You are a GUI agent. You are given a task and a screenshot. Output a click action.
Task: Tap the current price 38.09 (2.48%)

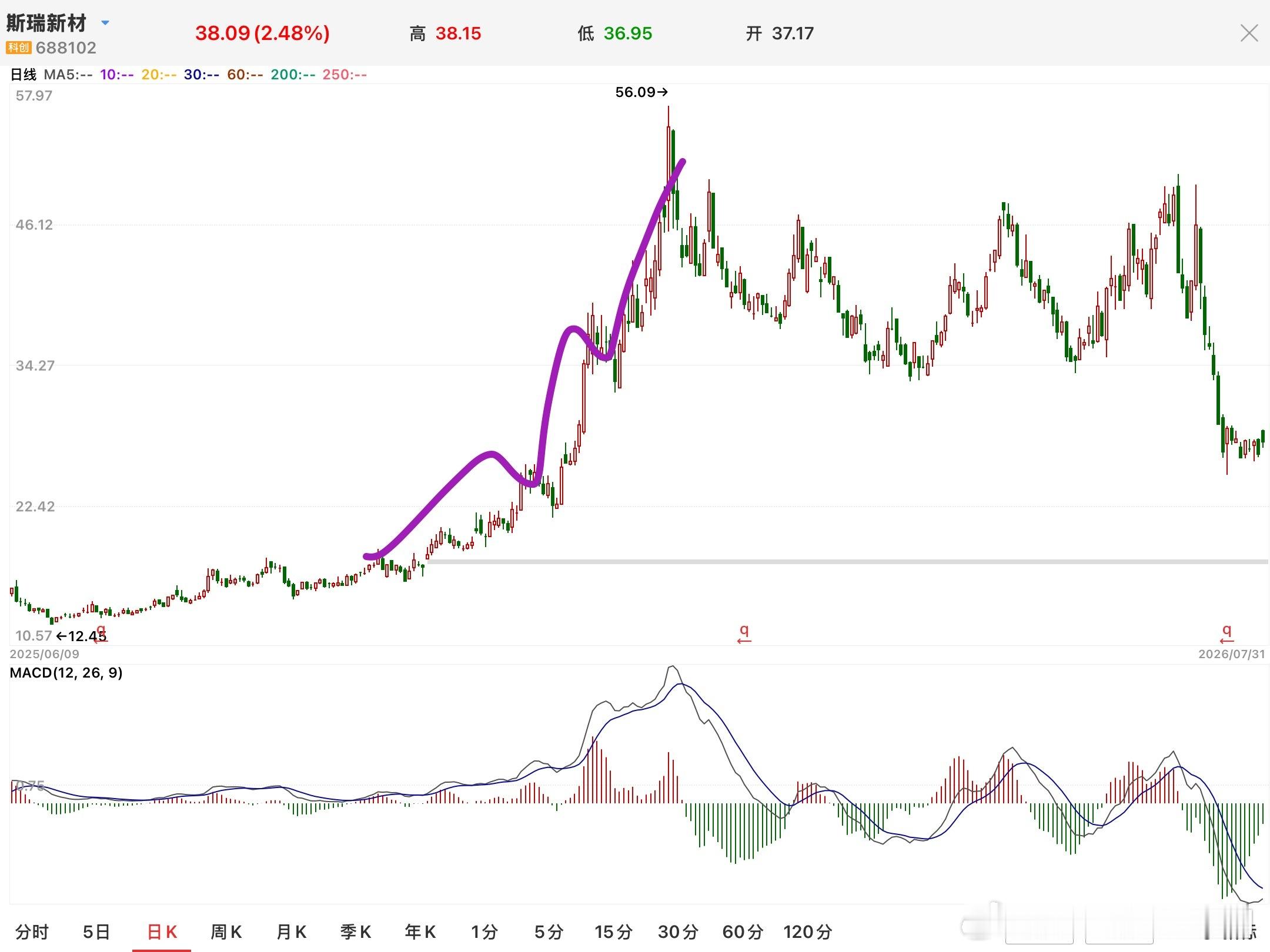pos(262,33)
